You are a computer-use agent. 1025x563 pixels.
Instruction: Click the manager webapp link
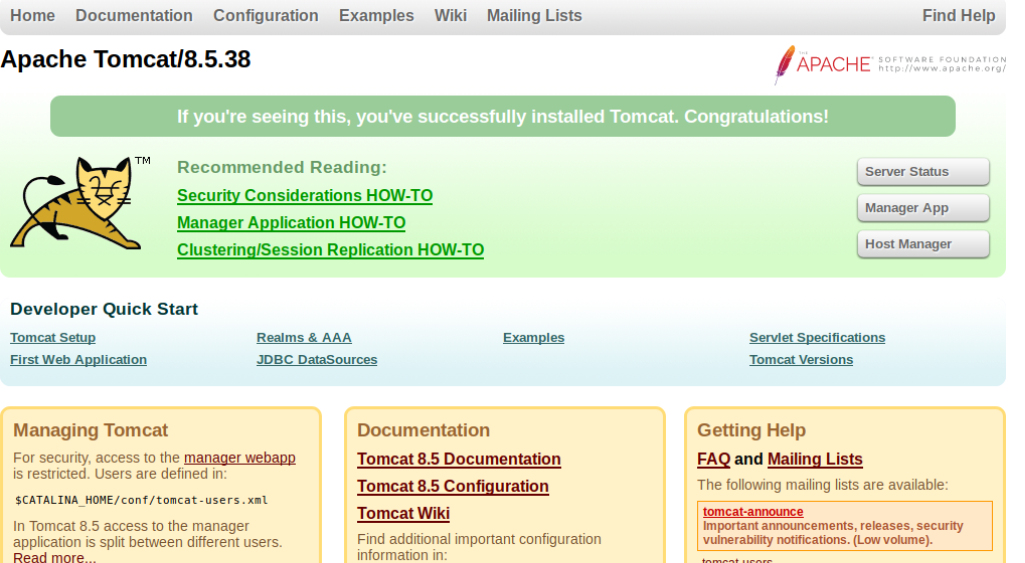[x=240, y=458]
